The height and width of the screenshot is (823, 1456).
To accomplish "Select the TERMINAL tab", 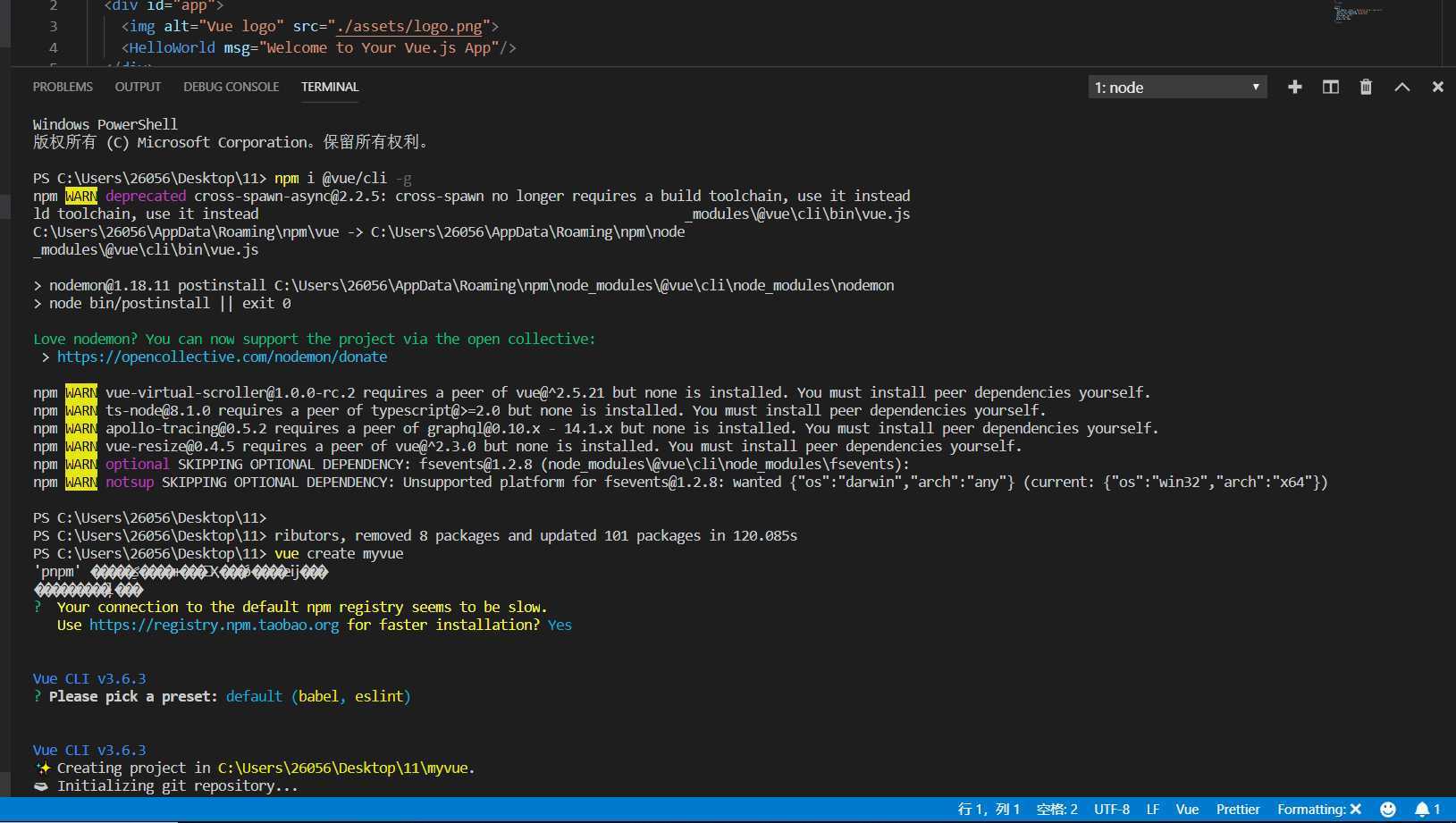I will coord(330,87).
